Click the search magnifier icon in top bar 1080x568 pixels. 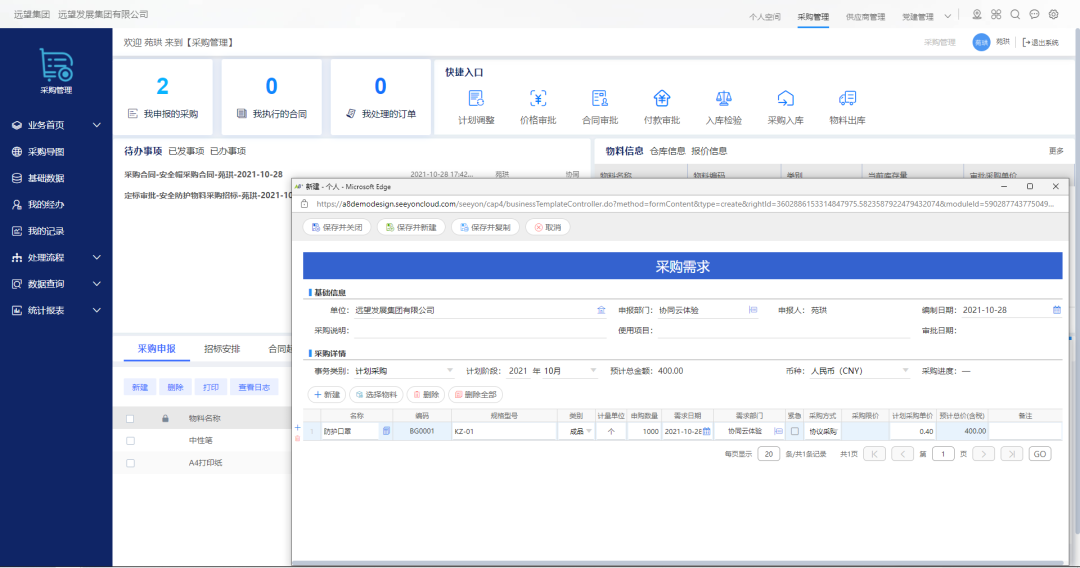click(x=1015, y=14)
